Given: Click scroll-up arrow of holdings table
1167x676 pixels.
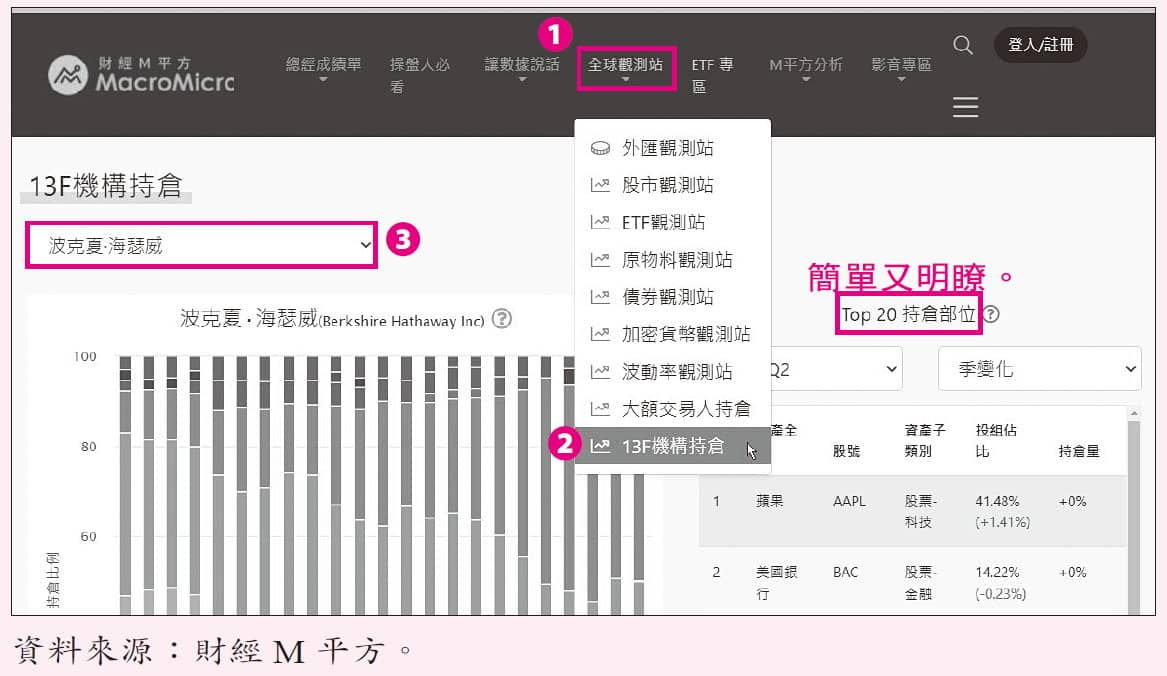Looking at the screenshot, I should [1134, 412].
